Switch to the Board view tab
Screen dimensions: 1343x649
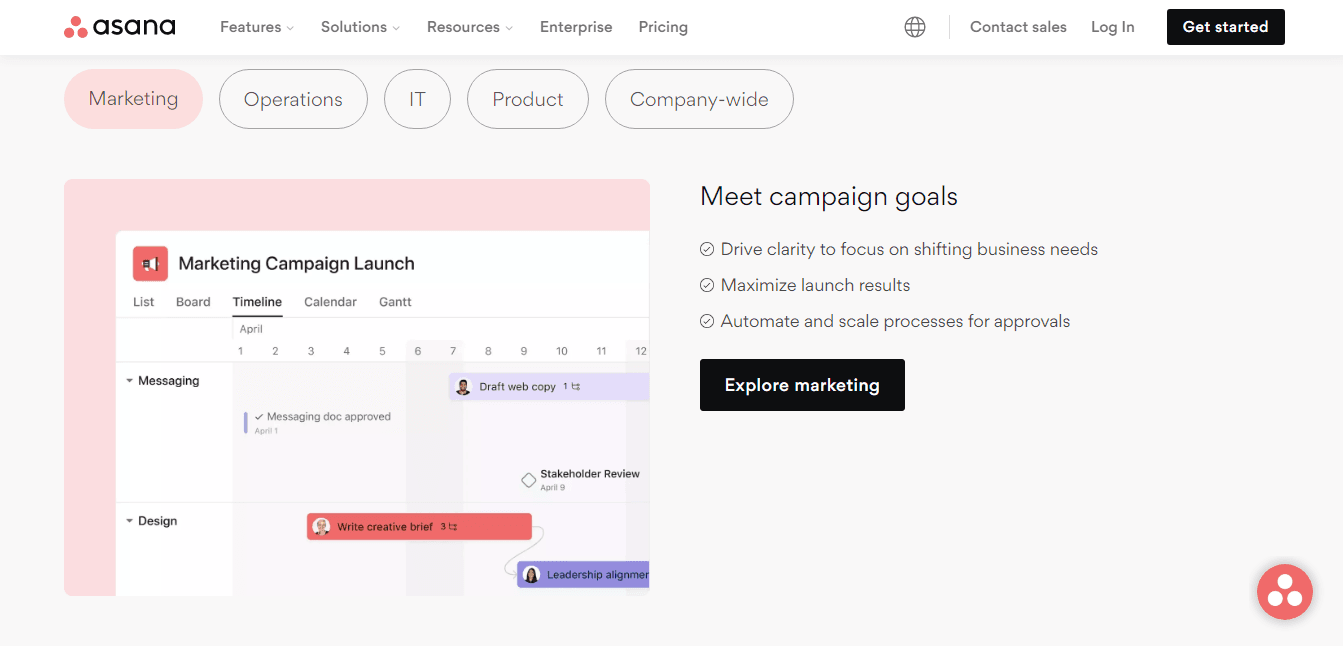click(x=193, y=301)
